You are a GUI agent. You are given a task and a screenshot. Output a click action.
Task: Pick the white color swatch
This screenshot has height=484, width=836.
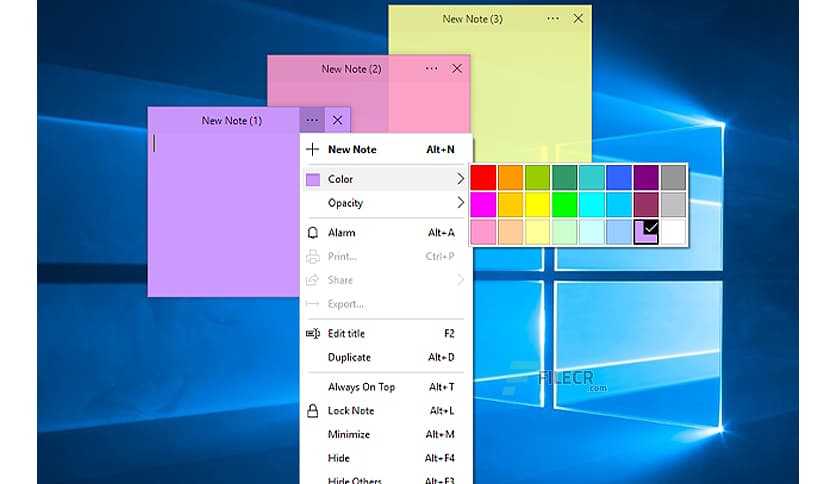pyautogui.click(x=673, y=232)
